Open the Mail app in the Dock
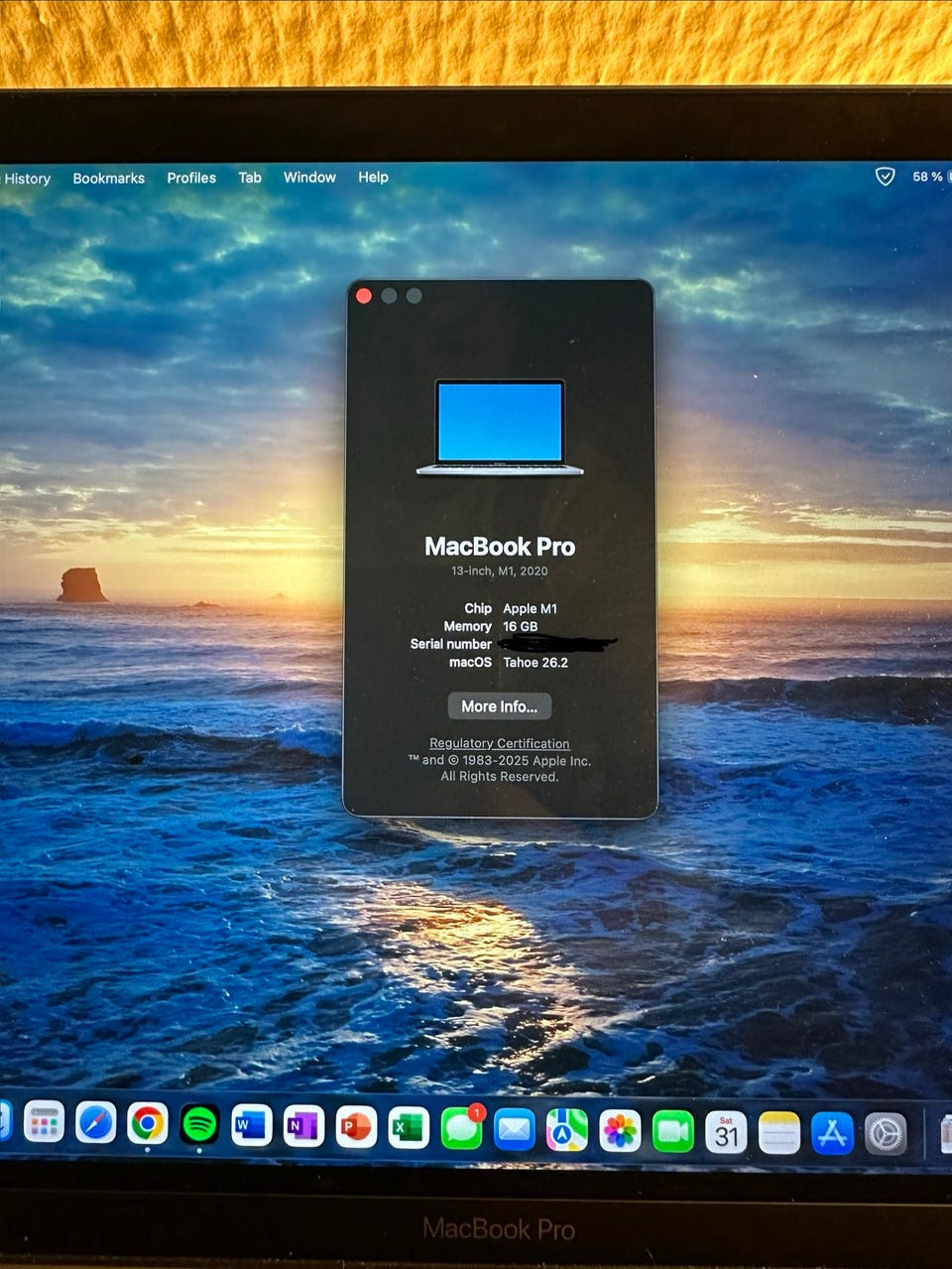 515,1130
